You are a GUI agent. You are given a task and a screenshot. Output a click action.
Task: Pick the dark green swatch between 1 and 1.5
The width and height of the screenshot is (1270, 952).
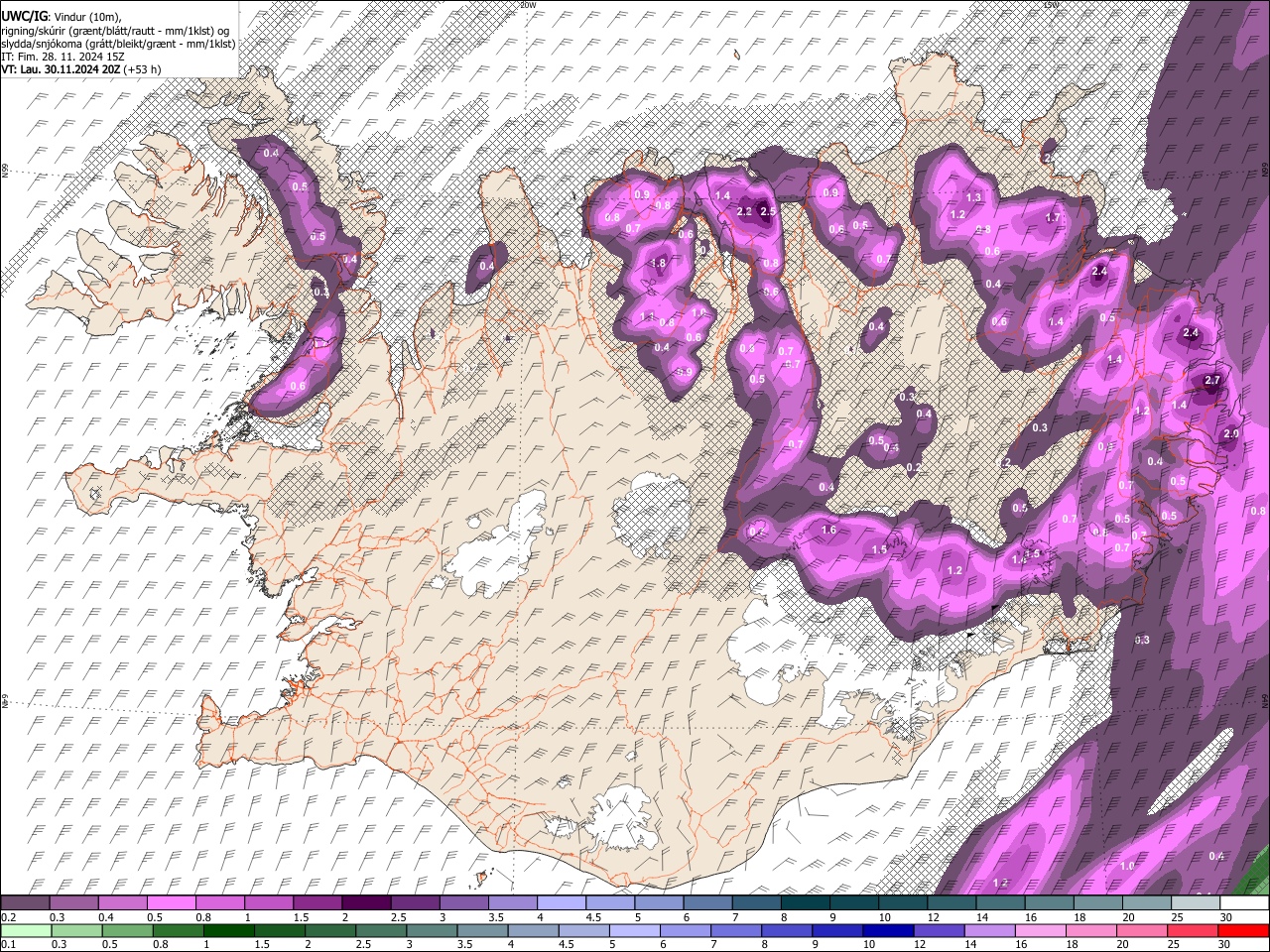coord(228,931)
